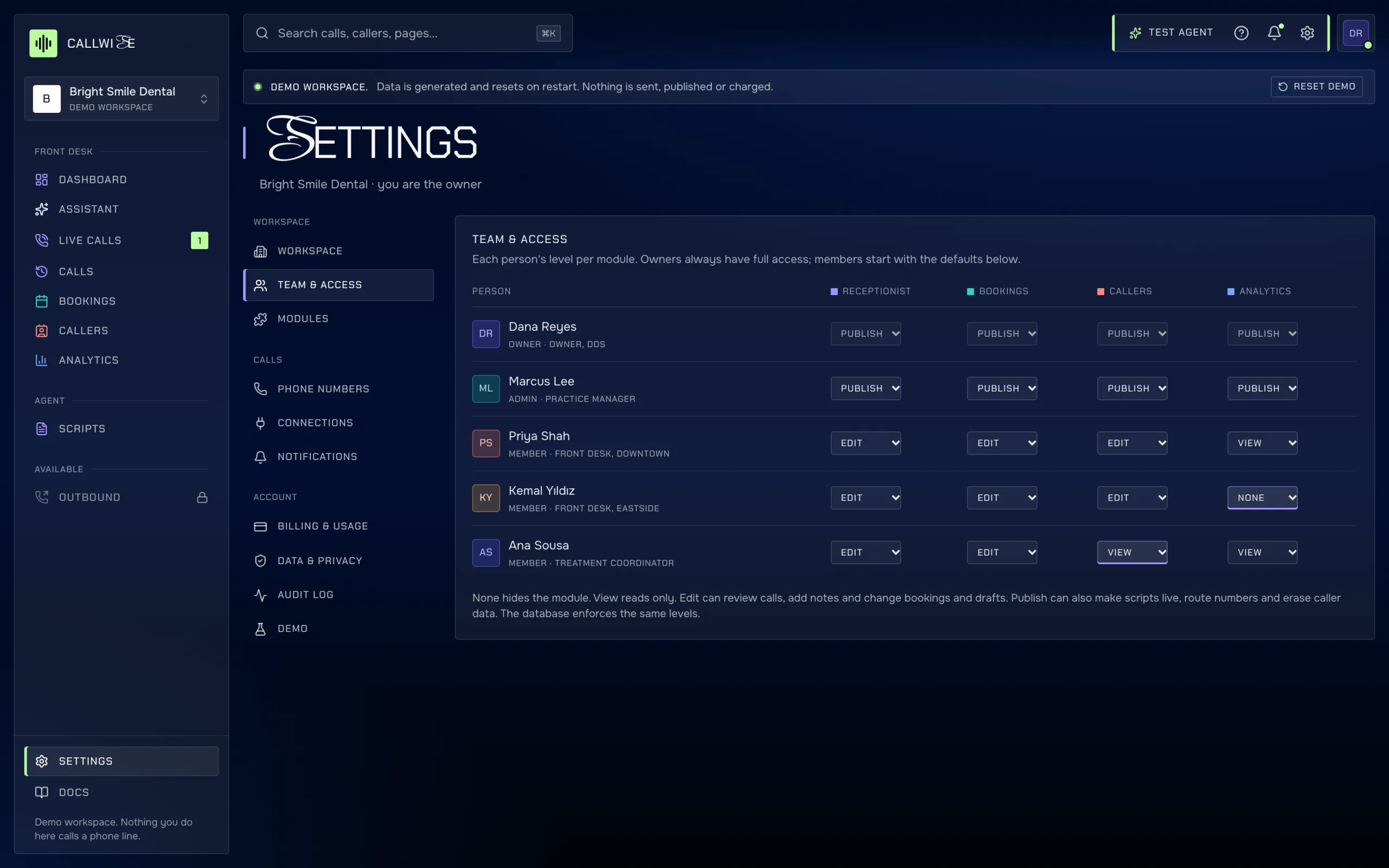
Task: Open Priya Shah Analytics level dropdown
Action: click(1262, 443)
